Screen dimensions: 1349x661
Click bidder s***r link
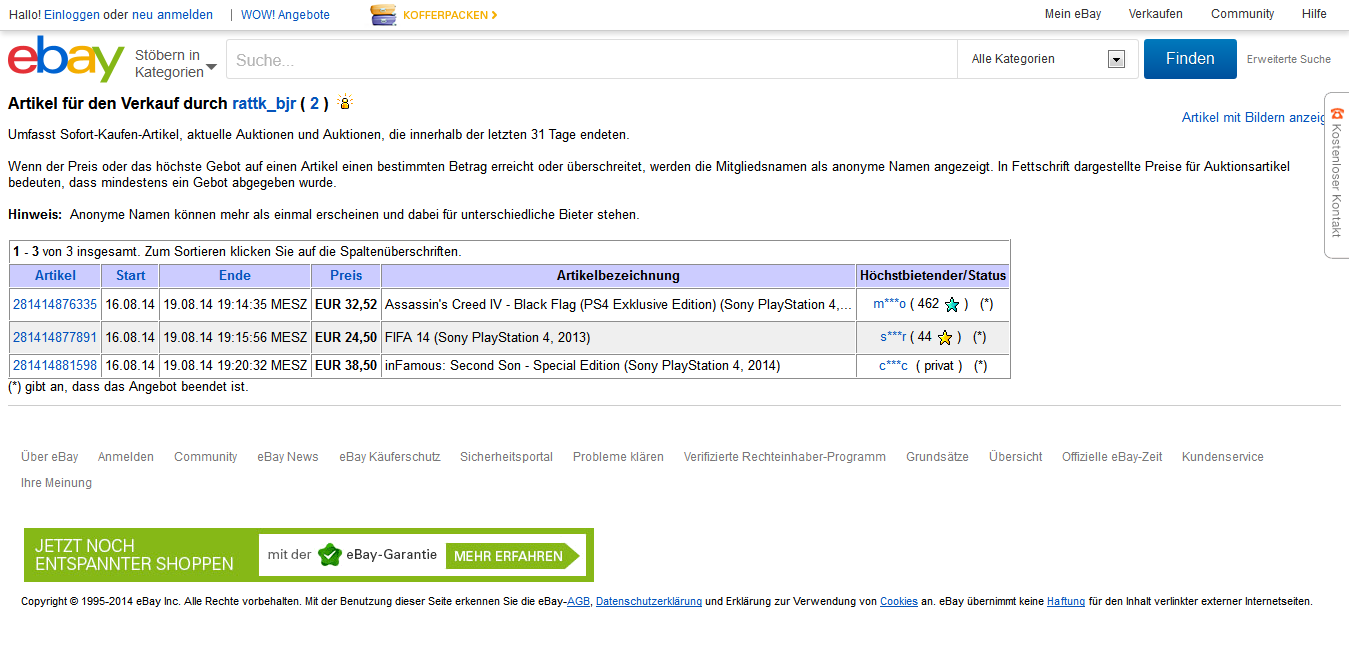(893, 337)
